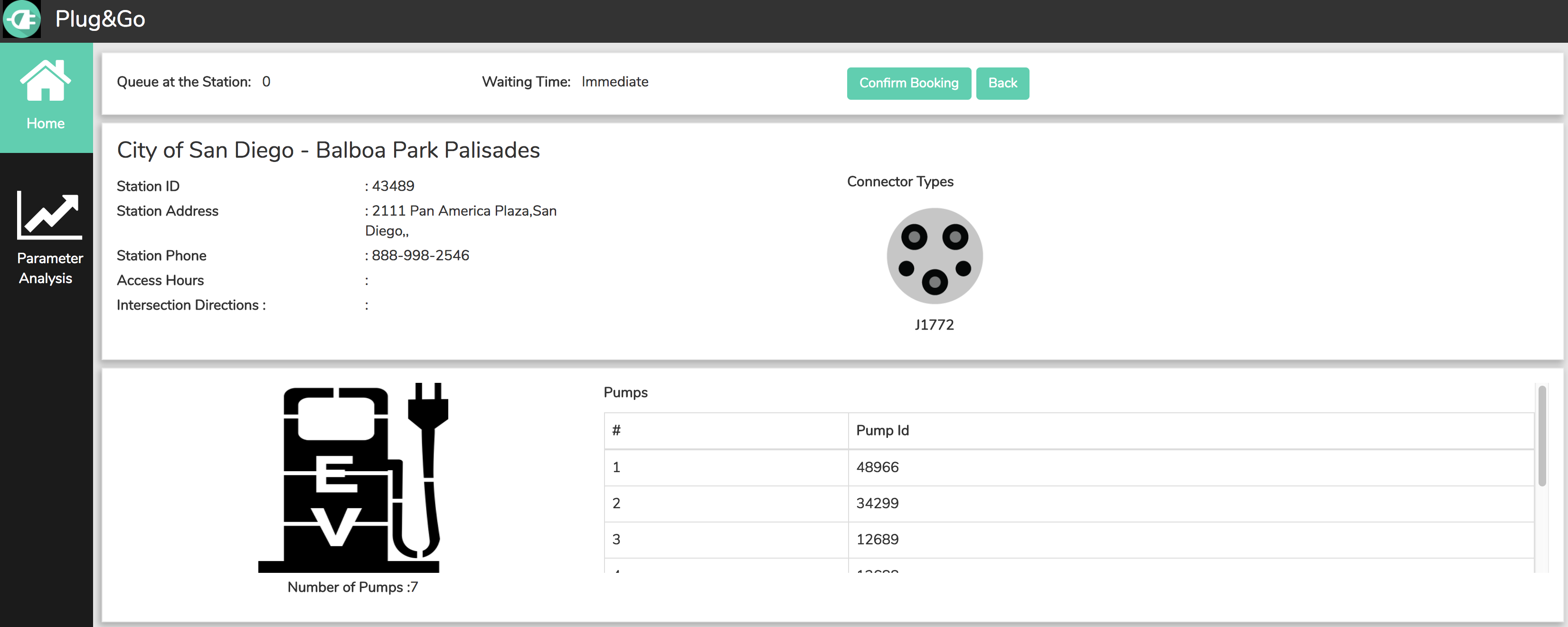The image size is (1568, 627).
Task: Open Parameter Analysis chart icon
Action: (49, 215)
